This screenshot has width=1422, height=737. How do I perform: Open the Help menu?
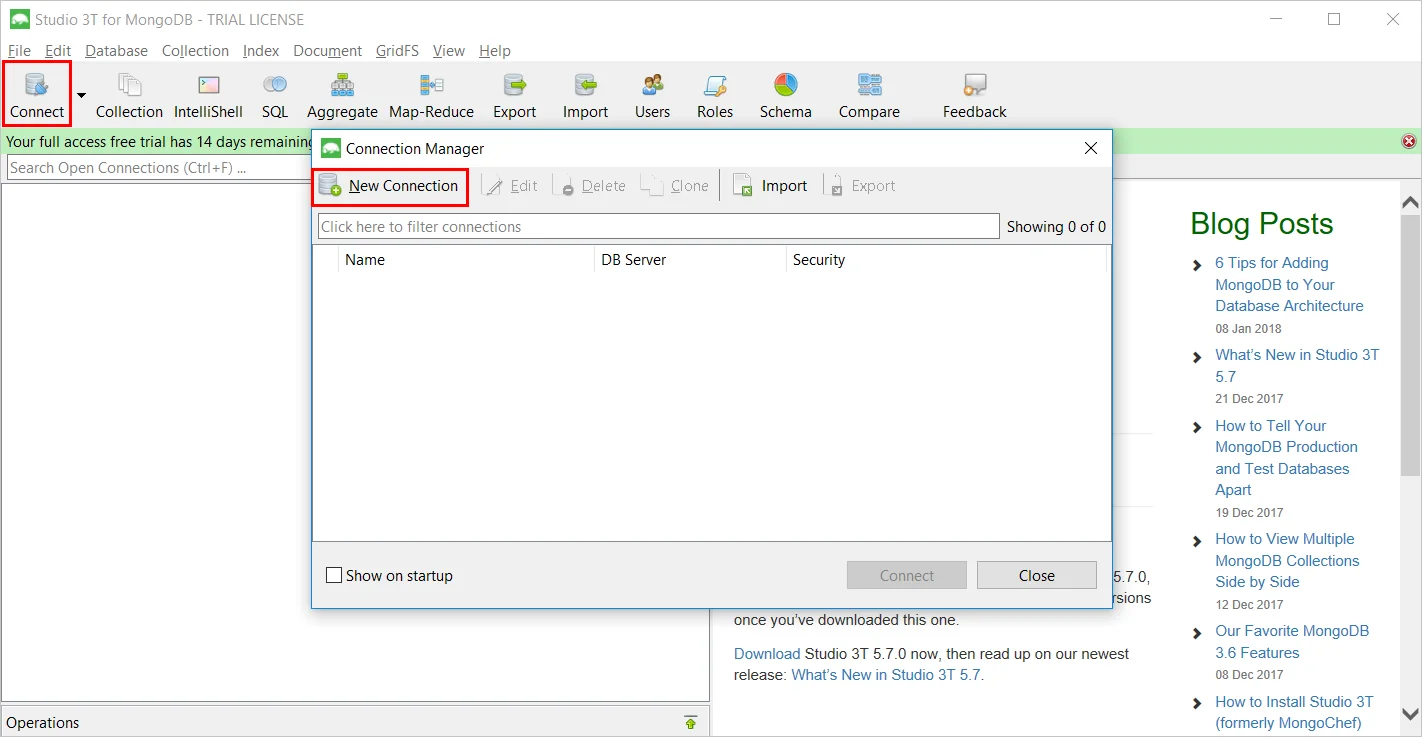coord(494,51)
